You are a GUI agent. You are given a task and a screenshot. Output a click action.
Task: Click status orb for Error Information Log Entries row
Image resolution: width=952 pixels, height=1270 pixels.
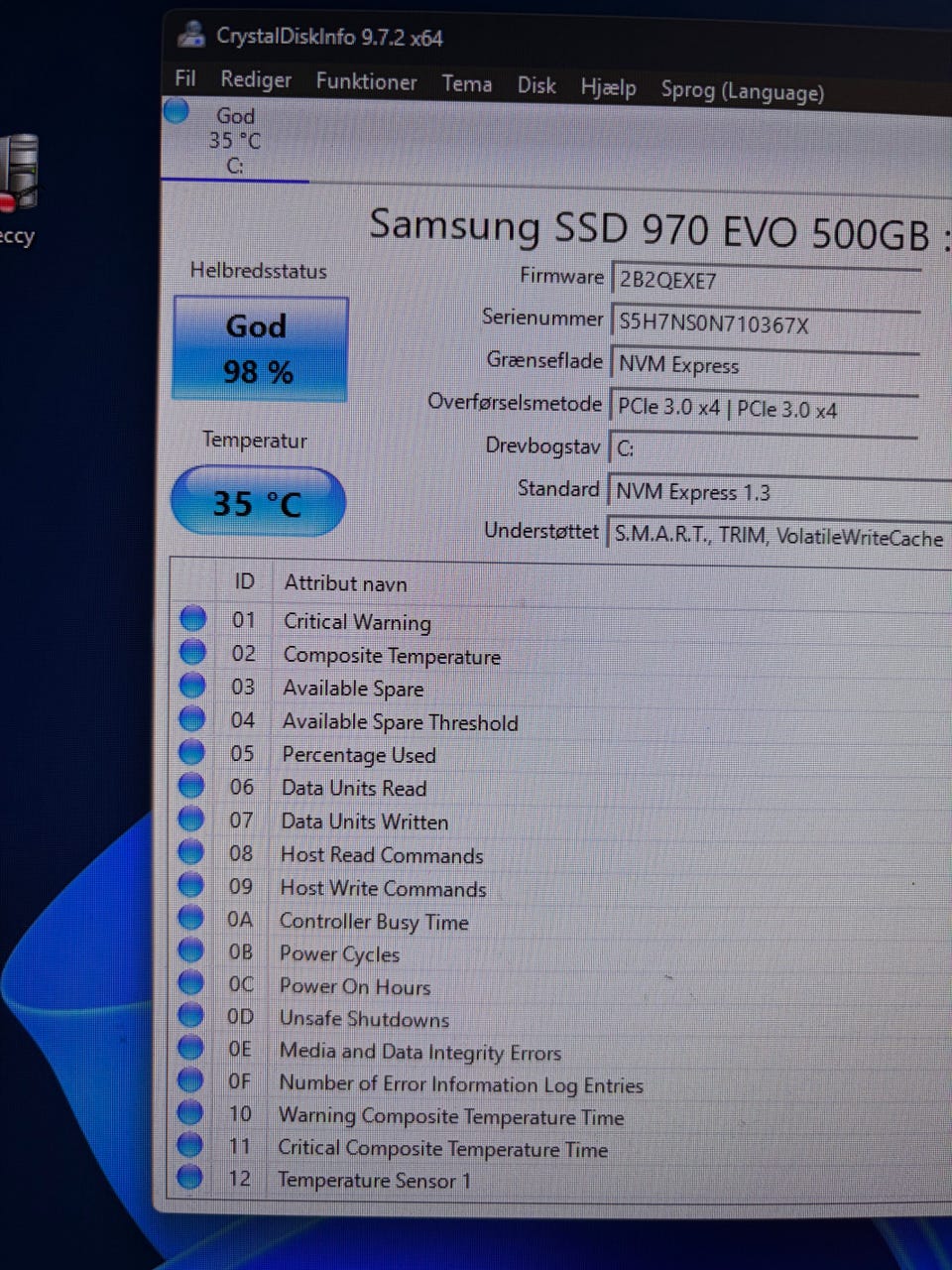[x=189, y=1080]
